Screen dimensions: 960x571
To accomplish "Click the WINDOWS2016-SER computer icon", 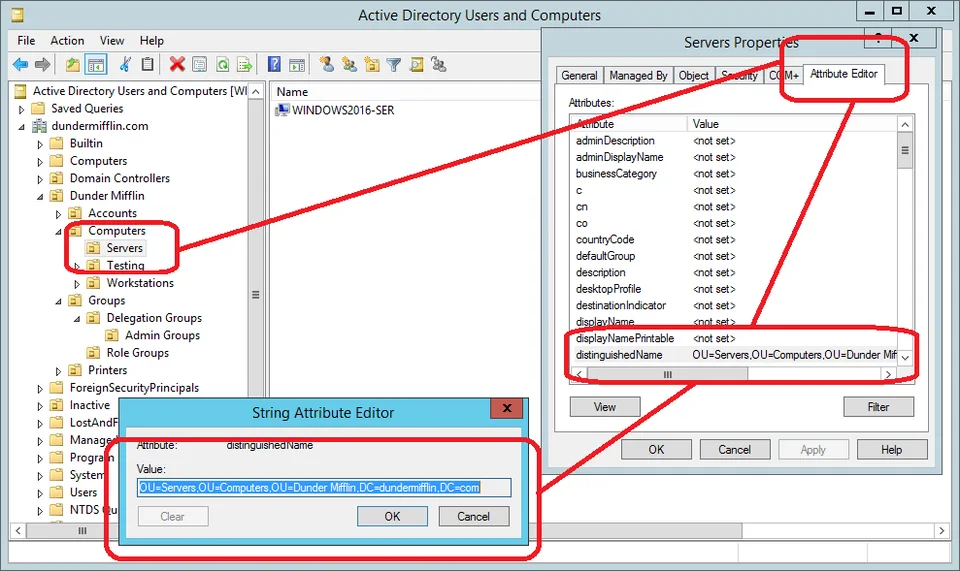I will pos(282,110).
